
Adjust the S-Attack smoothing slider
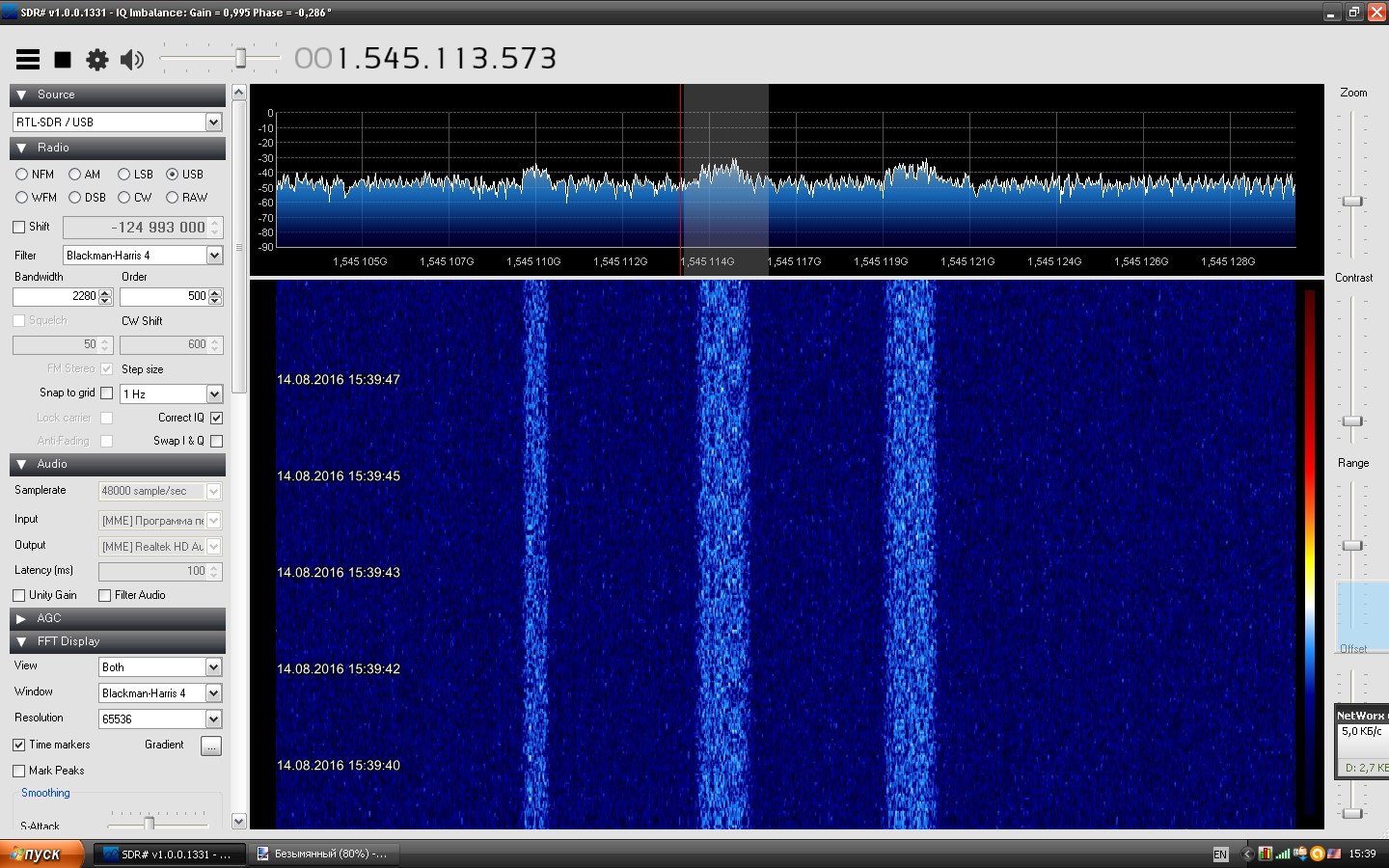point(149,823)
